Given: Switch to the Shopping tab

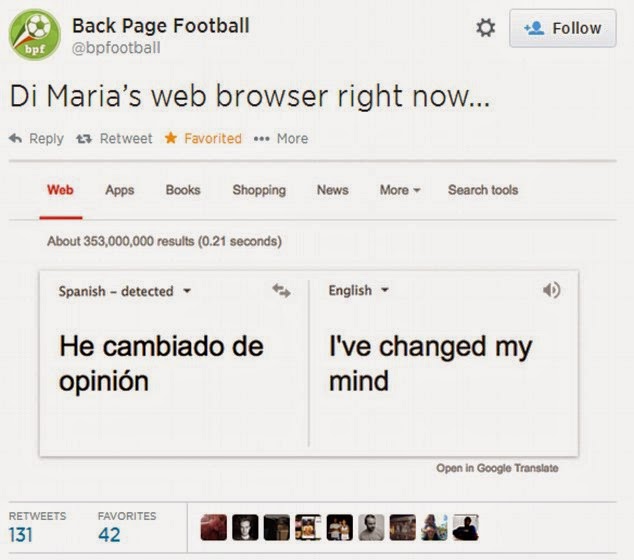Looking at the screenshot, I should 259,190.
